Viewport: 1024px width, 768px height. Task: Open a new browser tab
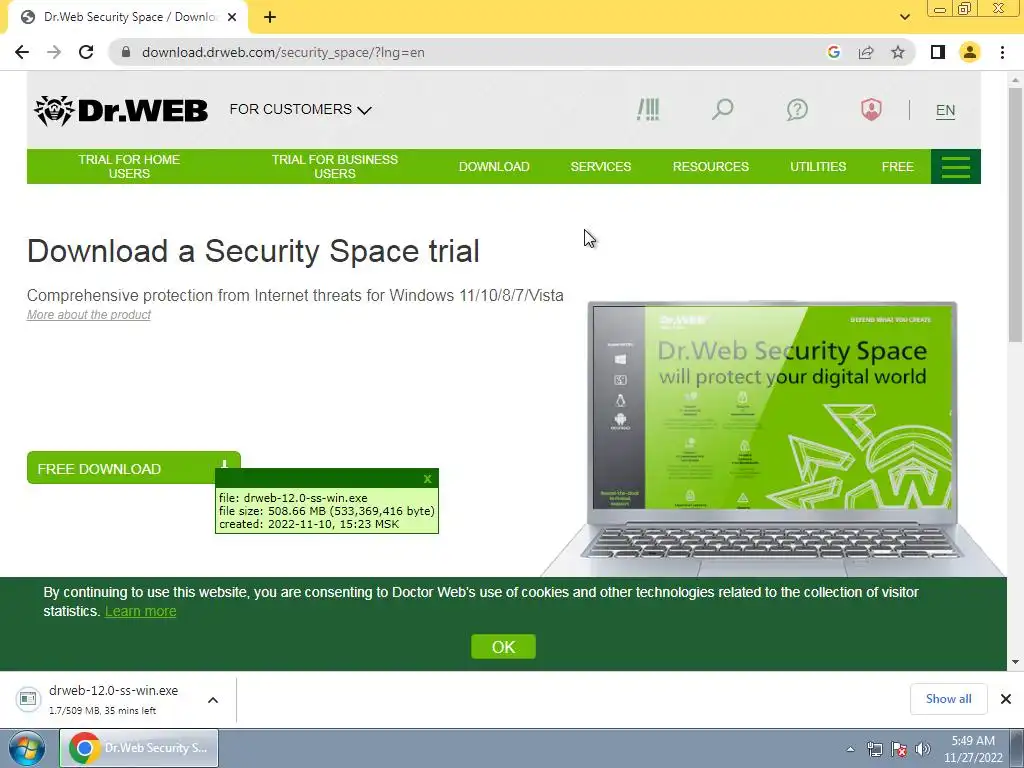point(270,18)
